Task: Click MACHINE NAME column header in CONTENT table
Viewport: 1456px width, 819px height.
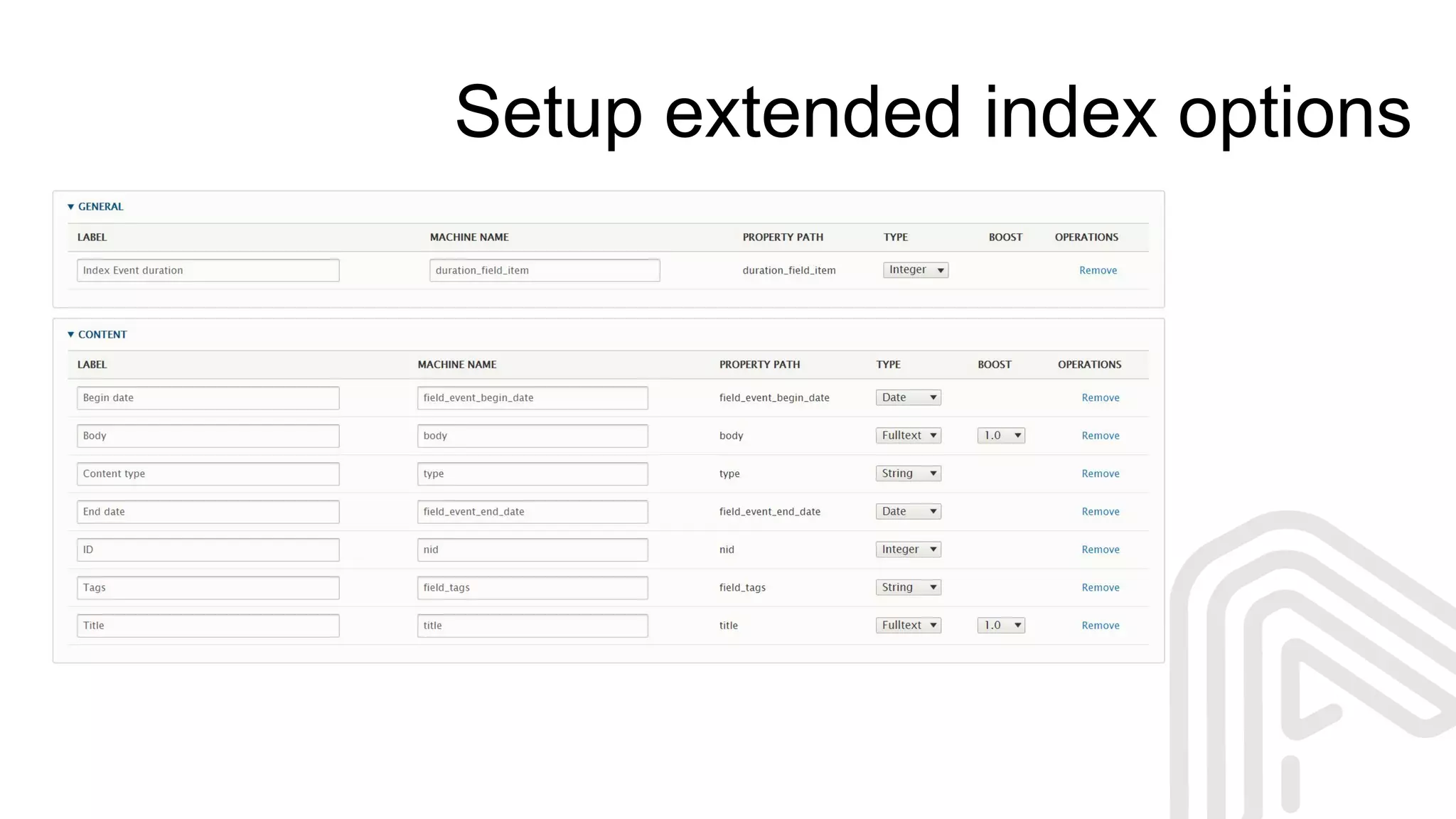Action: pos(457,365)
